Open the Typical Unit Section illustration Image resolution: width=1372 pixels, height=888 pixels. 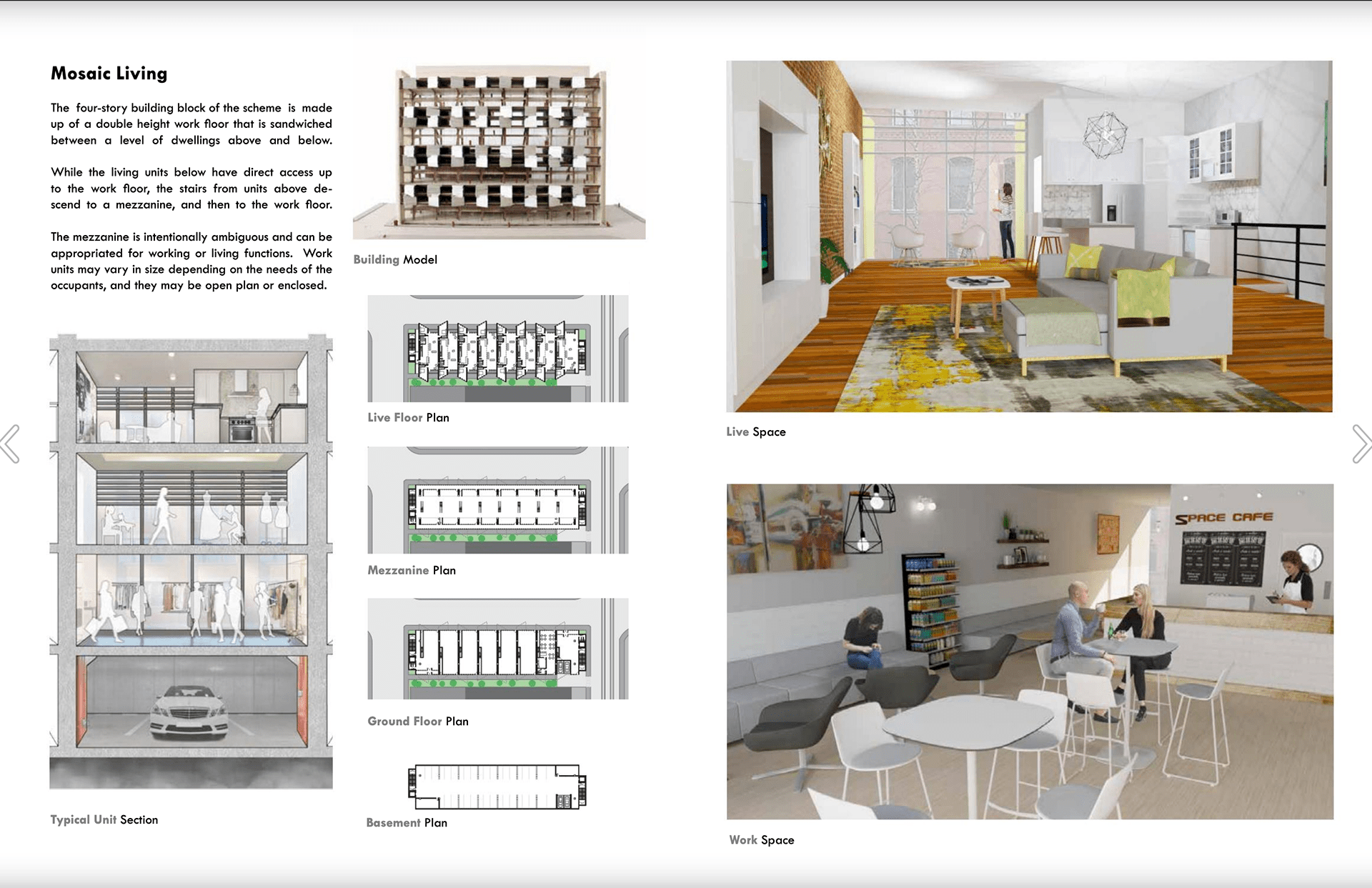[x=191, y=561]
